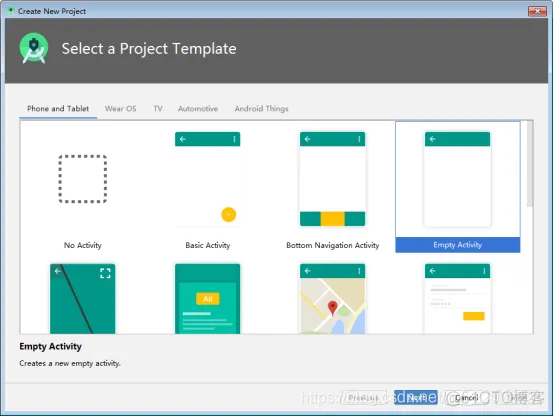Click the yellow floating action button icon
Image resolution: width=554 pixels, height=416 pixels.
tap(229, 215)
